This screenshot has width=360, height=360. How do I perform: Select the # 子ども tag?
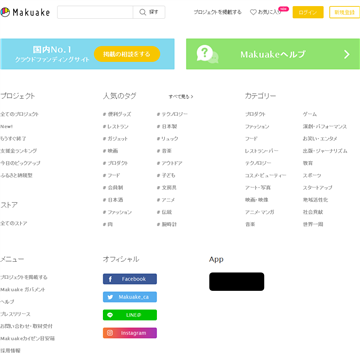[166, 175]
